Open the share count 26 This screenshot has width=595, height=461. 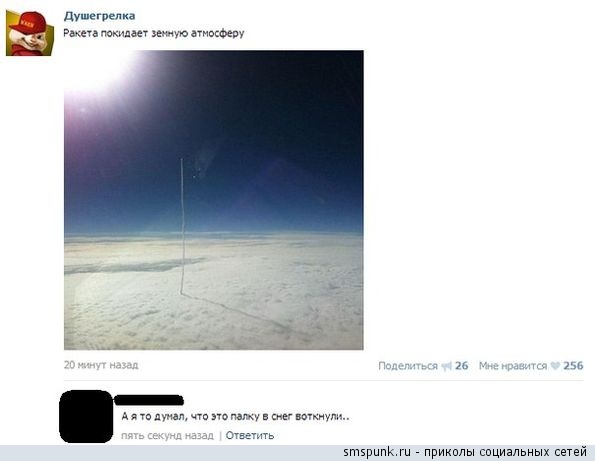(x=461, y=366)
